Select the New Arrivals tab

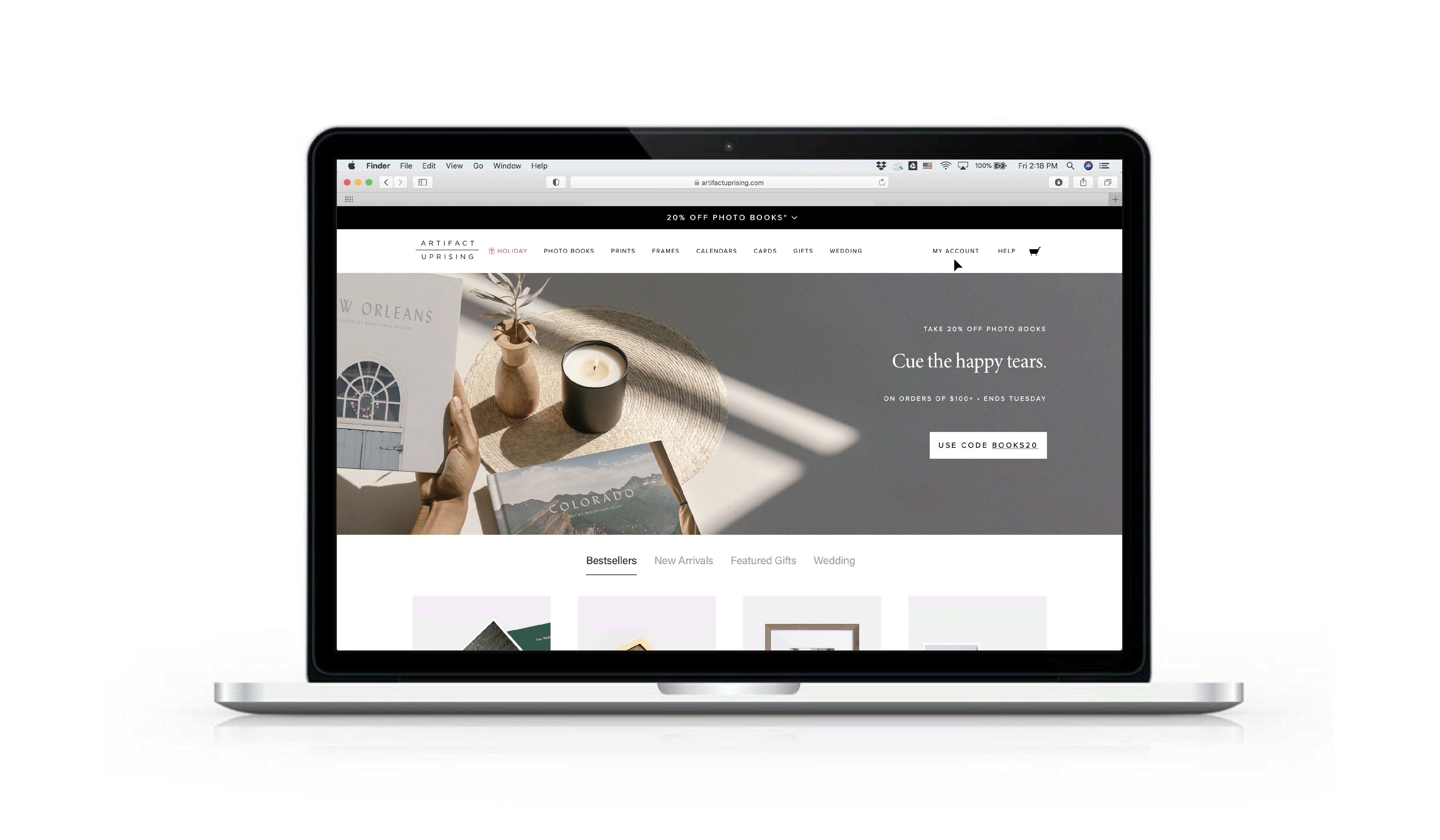pyautogui.click(x=683, y=560)
